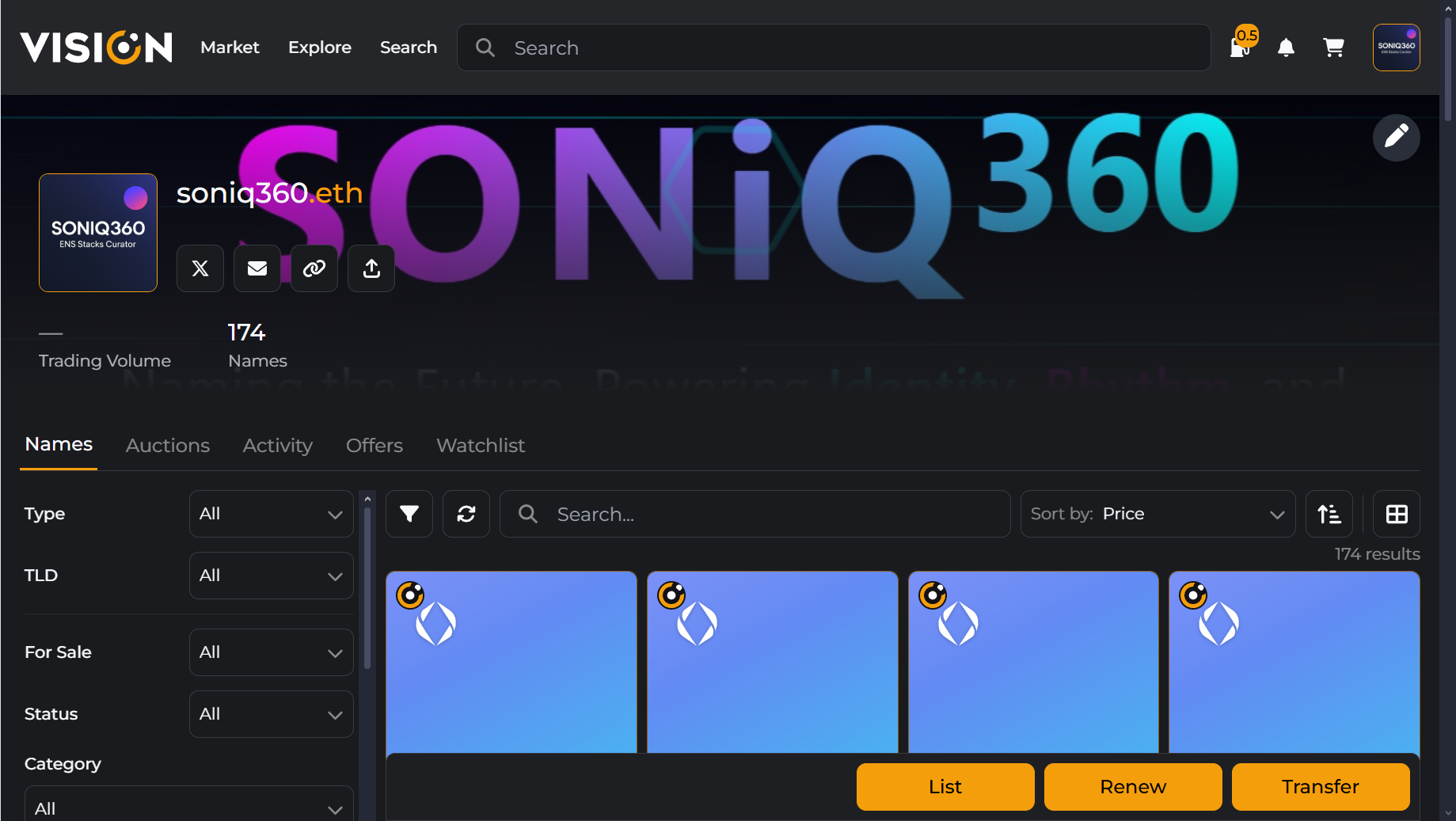Switch to the grid view layout icon
This screenshot has height=821, width=1456.
pyautogui.click(x=1397, y=514)
